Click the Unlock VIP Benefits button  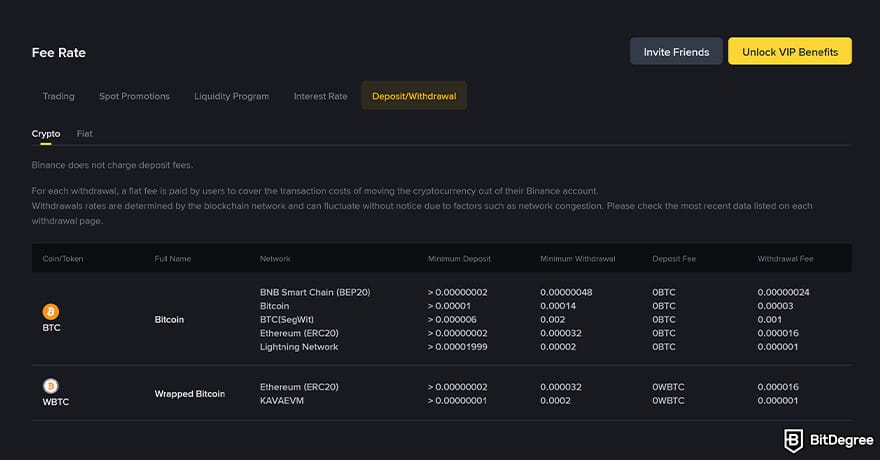point(790,52)
